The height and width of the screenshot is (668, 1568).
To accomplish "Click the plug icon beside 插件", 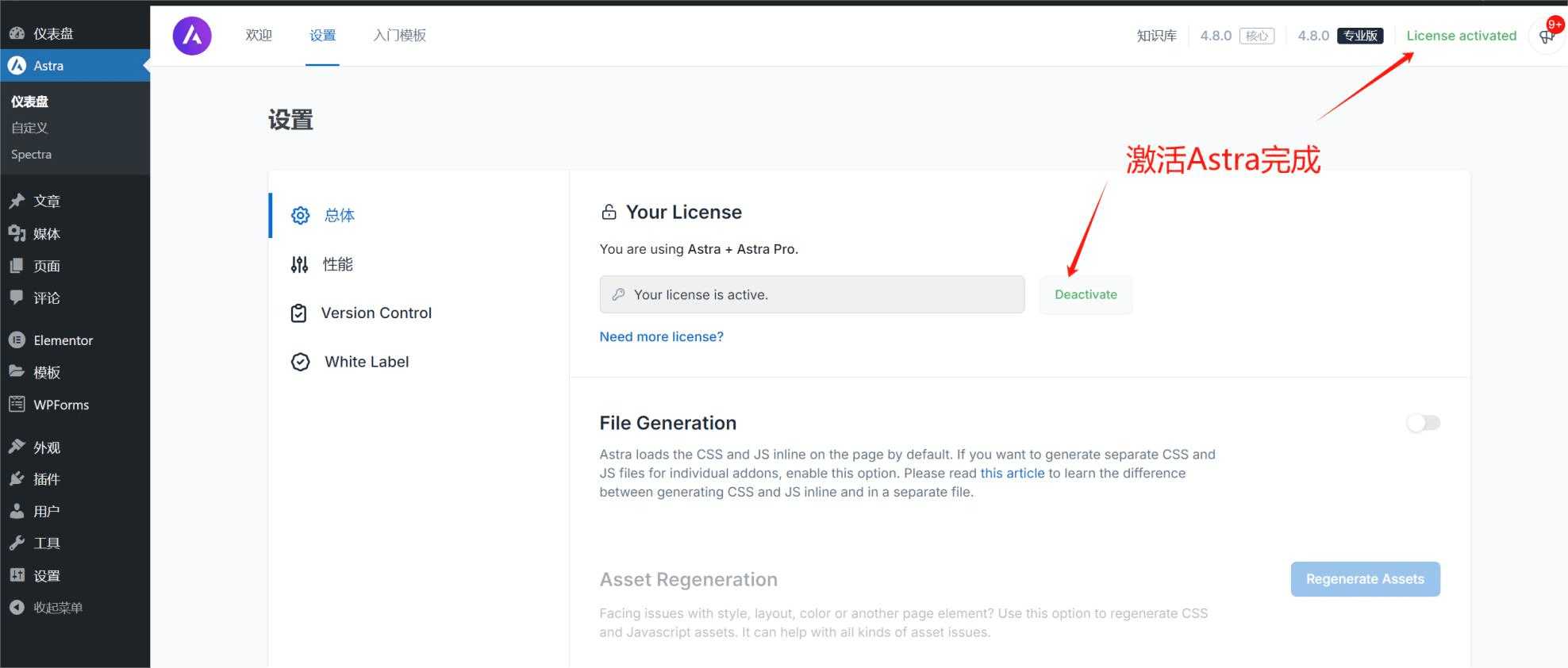I will point(17,479).
